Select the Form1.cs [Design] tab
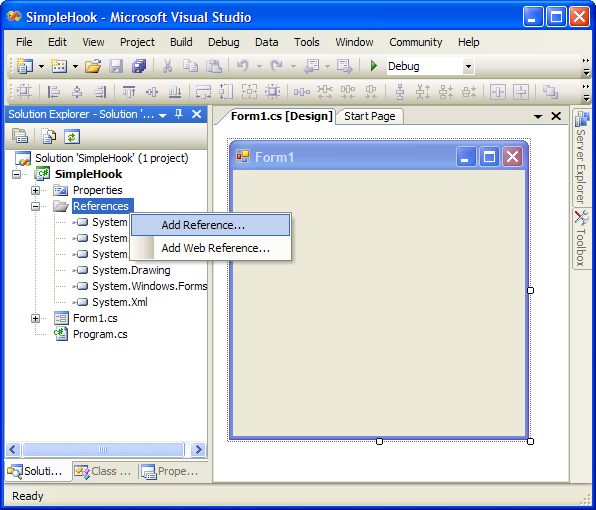The image size is (596, 510). (281, 116)
